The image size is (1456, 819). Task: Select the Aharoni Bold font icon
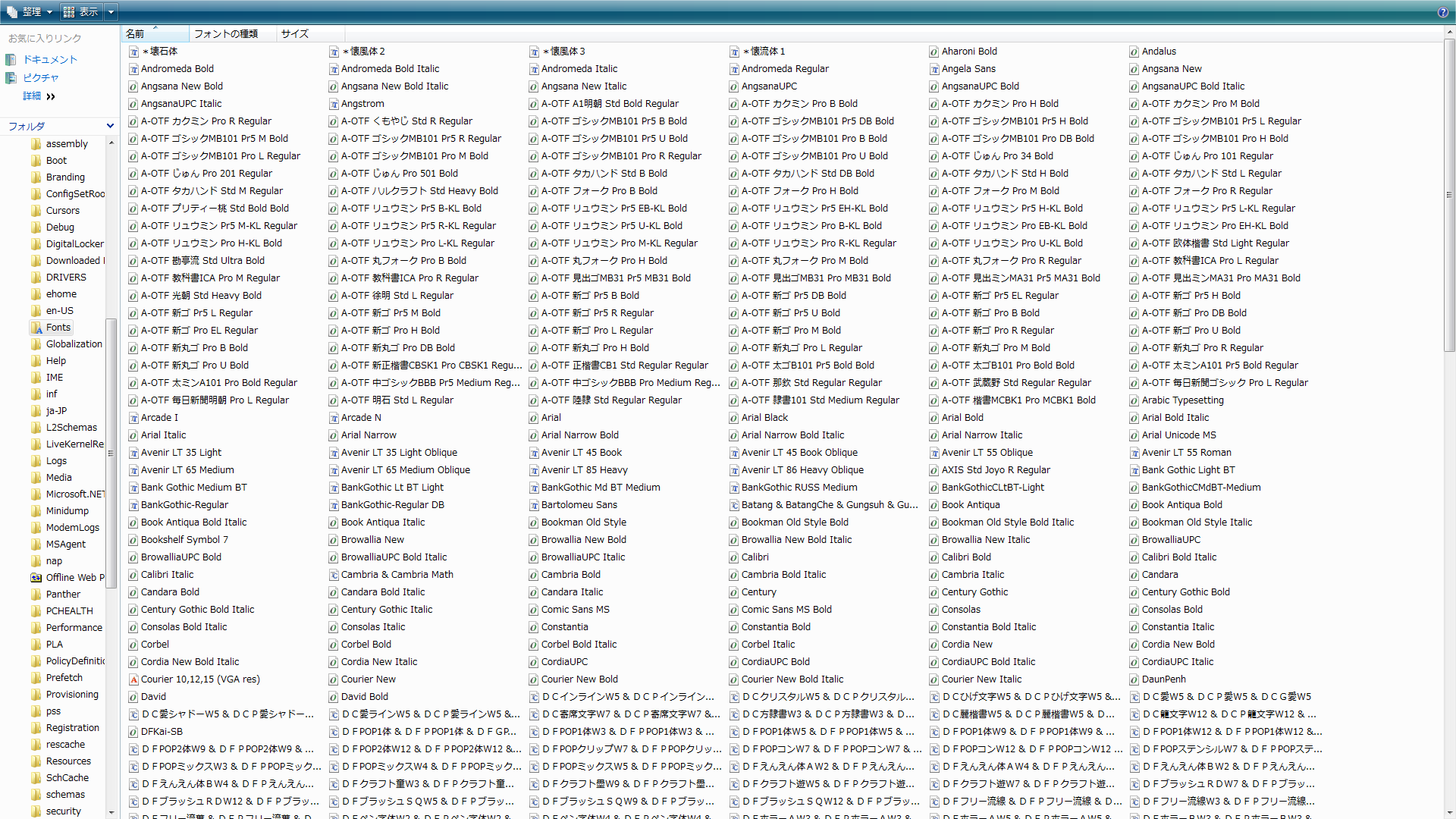click(x=934, y=52)
